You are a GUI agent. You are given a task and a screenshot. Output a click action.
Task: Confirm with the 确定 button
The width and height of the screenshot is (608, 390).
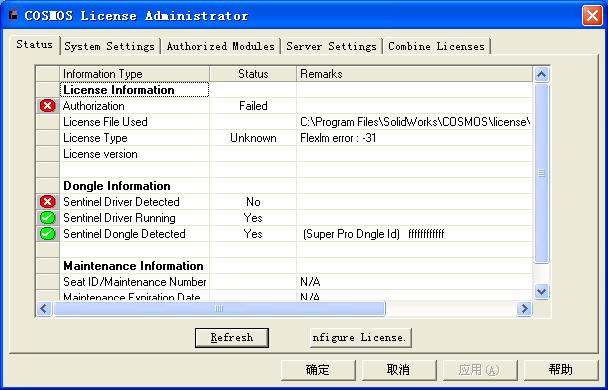318,370
